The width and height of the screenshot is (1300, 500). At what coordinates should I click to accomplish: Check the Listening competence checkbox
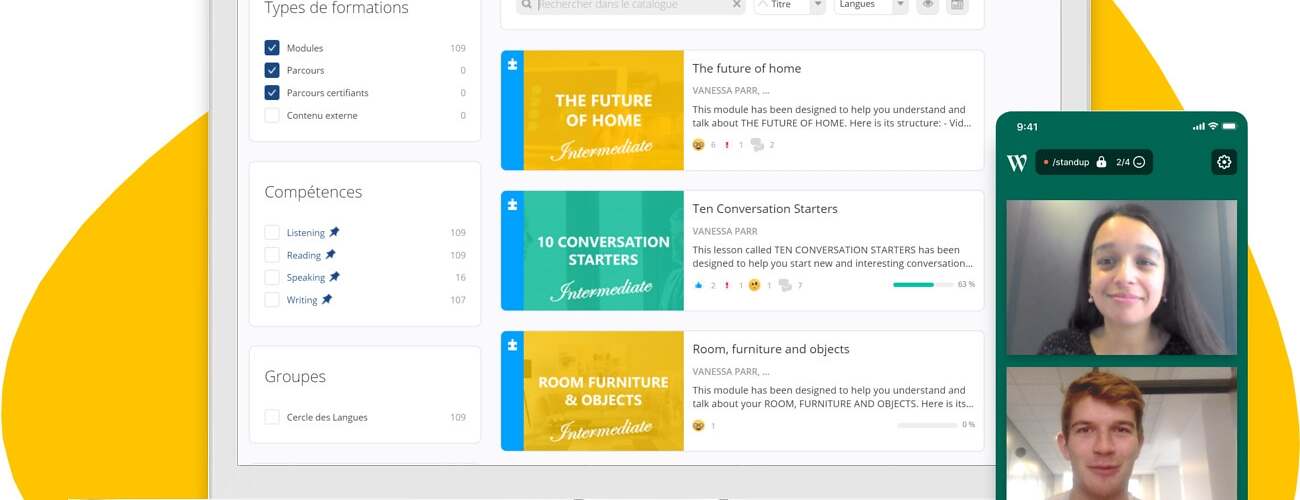pyautogui.click(x=272, y=232)
